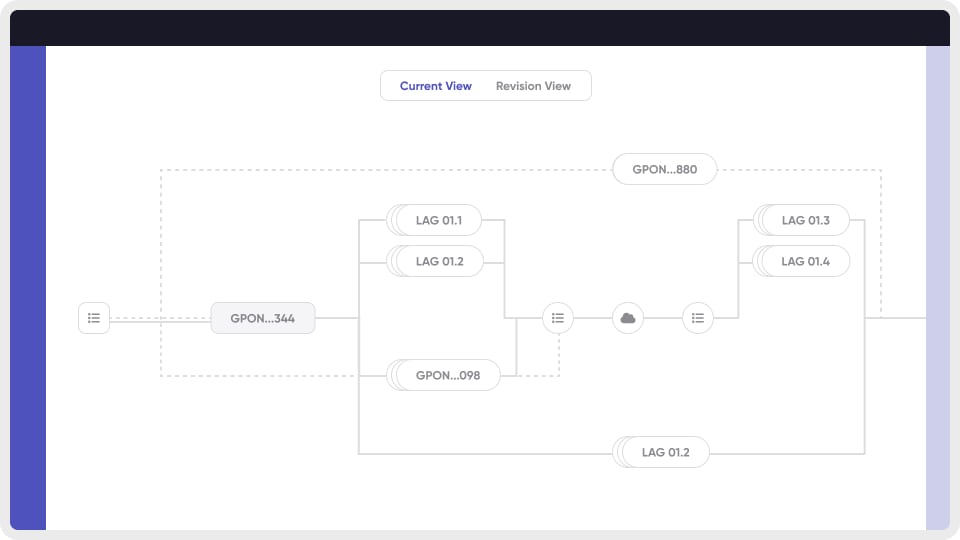Viewport: 960px width, 540px height.
Task: Select the lone LAG 01.2 node on bottom branch
Action: click(x=661, y=452)
